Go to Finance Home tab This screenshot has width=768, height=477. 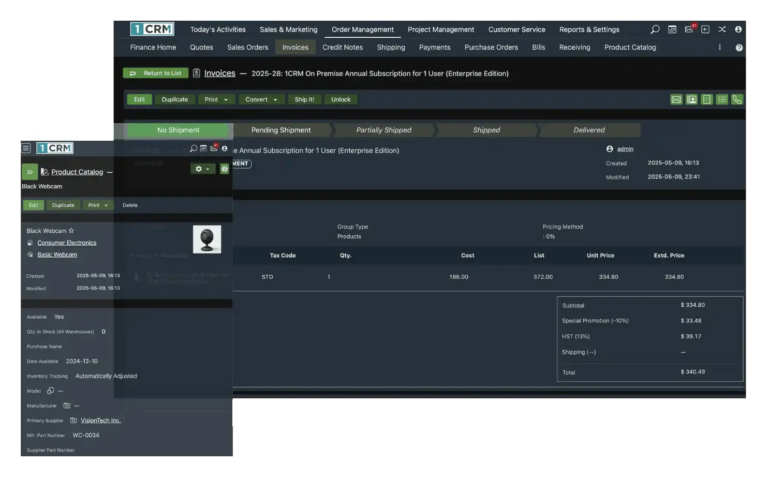click(x=153, y=48)
